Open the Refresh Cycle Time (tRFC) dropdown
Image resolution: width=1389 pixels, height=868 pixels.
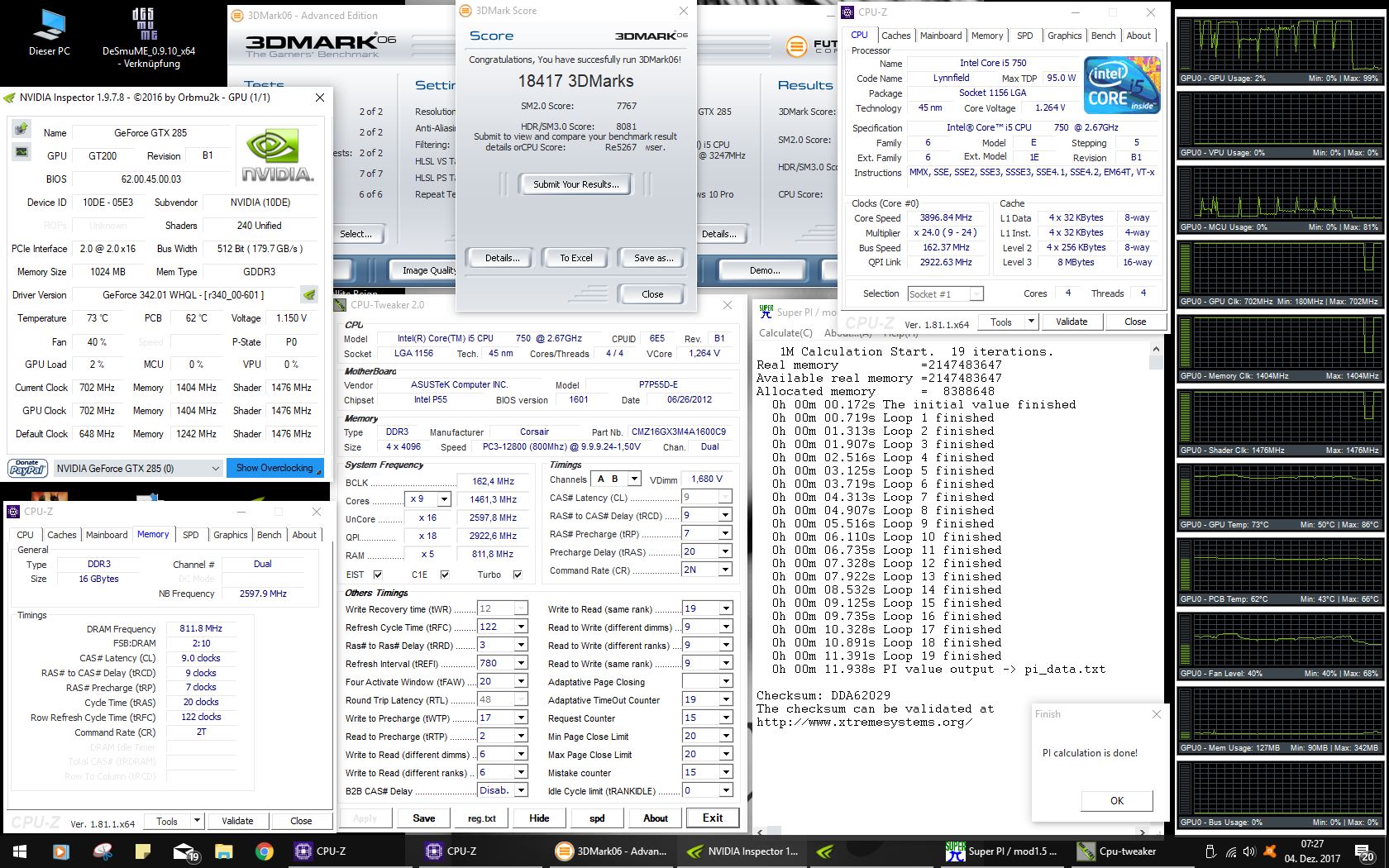(x=521, y=627)
